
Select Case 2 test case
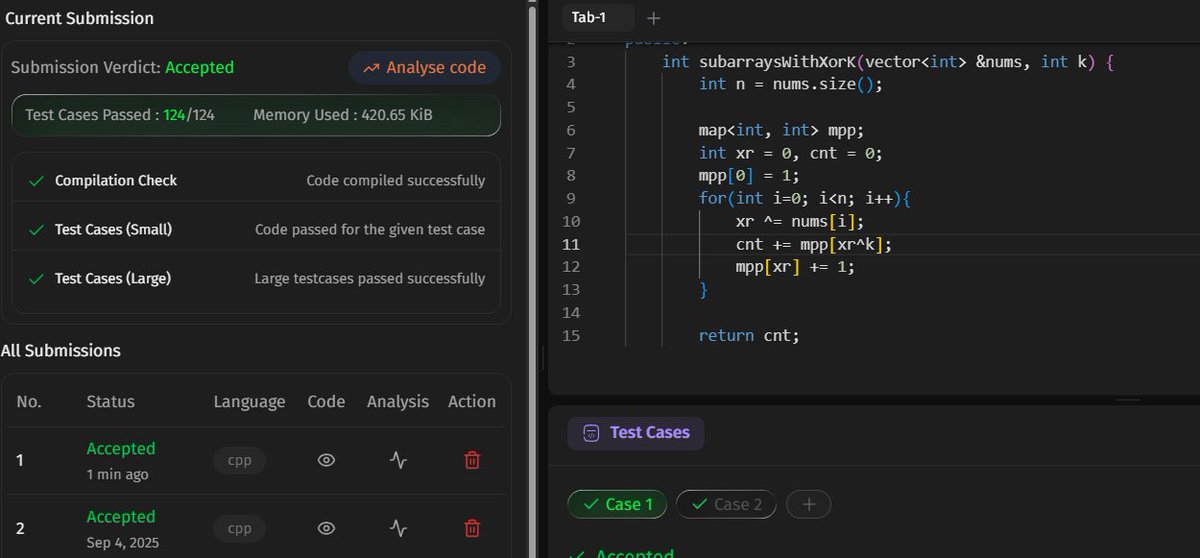point(726,504)
